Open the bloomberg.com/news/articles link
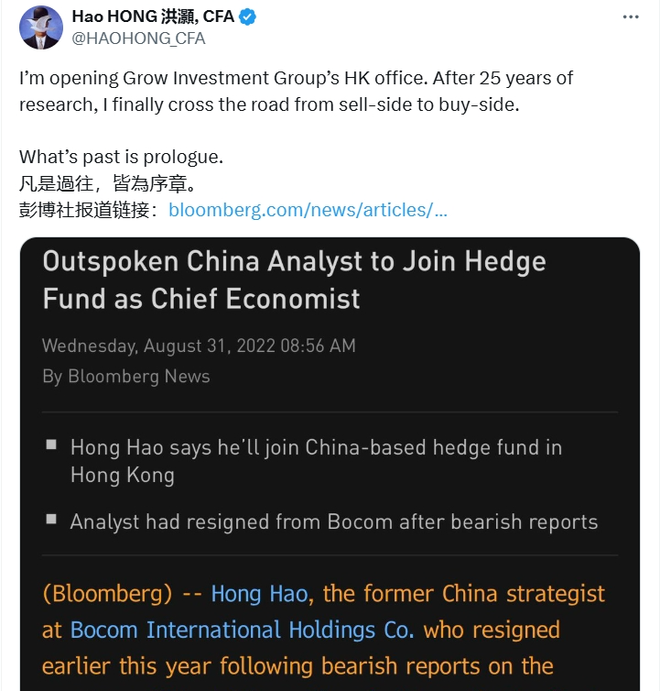The image size is (660, 691). (x=308, y=210)
